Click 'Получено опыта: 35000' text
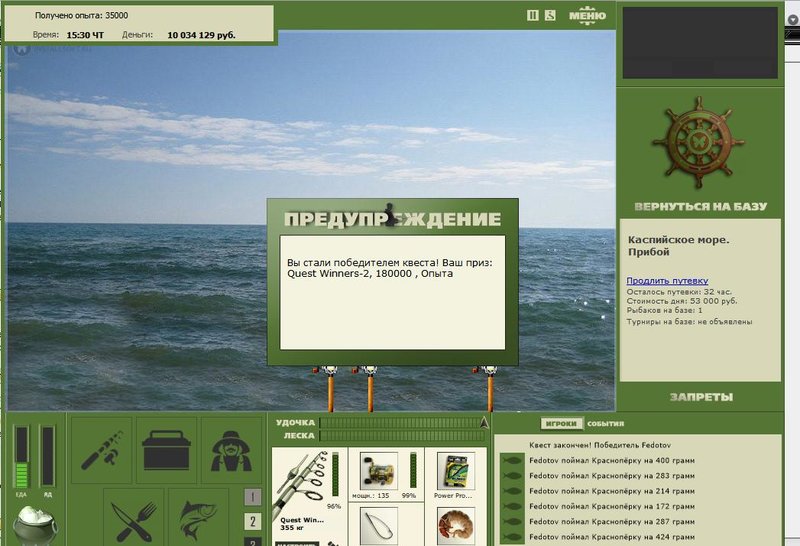Viewport: 800px width, 546px height. (81, 15)
